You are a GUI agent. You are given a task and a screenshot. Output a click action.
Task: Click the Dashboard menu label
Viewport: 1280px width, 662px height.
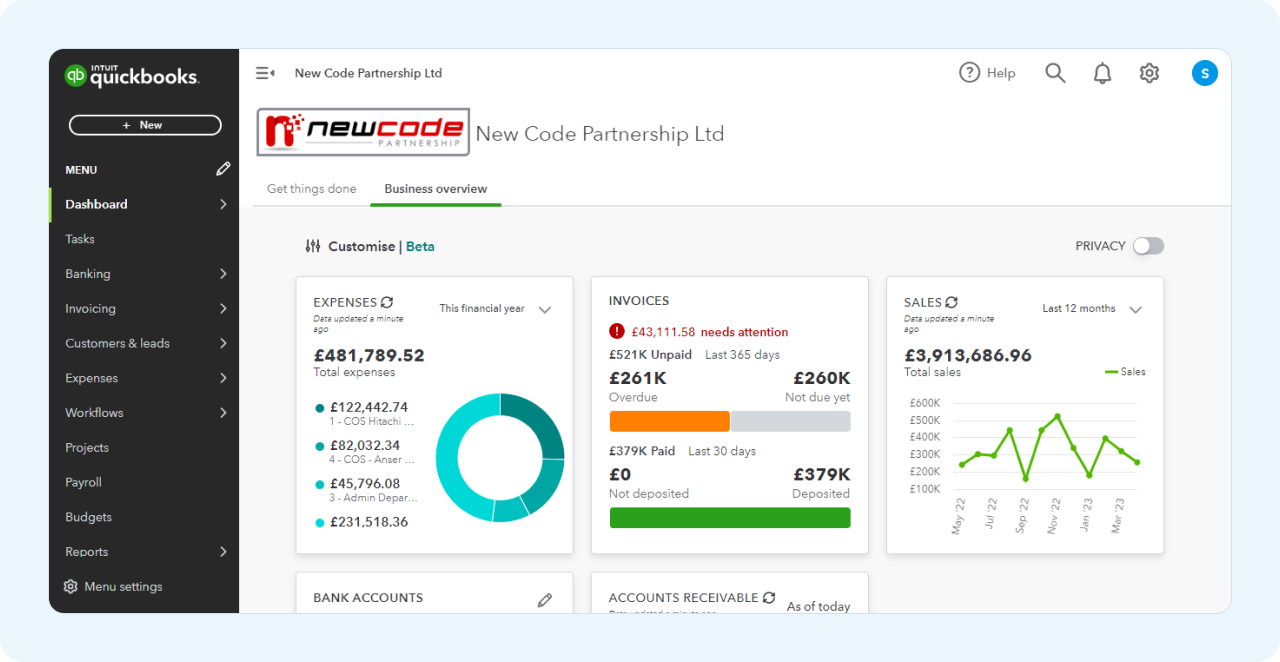(x=96, y=204)
